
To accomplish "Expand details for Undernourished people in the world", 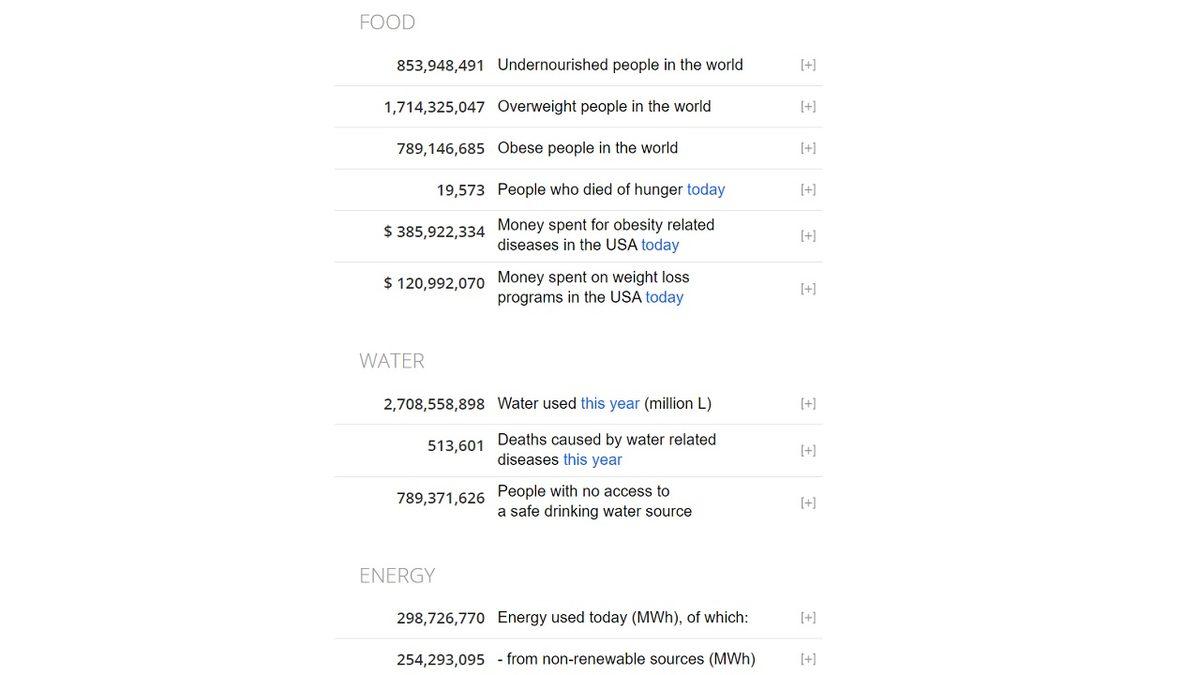I will (808, 65).
